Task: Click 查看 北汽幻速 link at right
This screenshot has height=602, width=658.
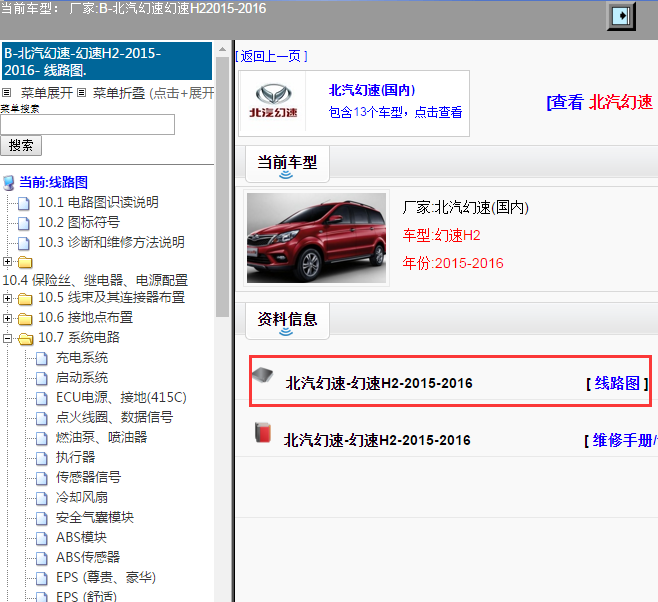Action: (601, 102)
